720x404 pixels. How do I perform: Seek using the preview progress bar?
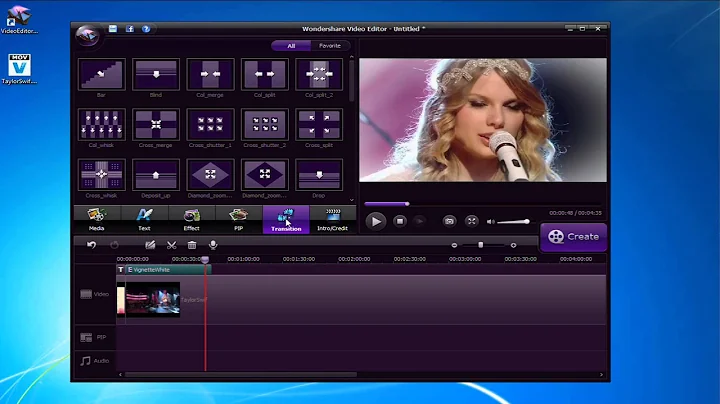pos(482,204)
